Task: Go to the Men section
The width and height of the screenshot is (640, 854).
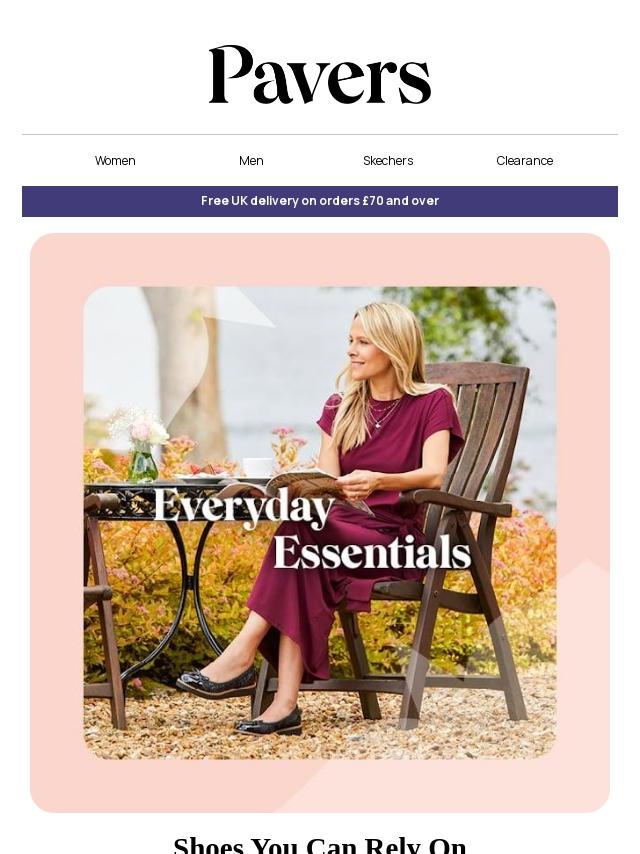Action: [x=251, y=161]
